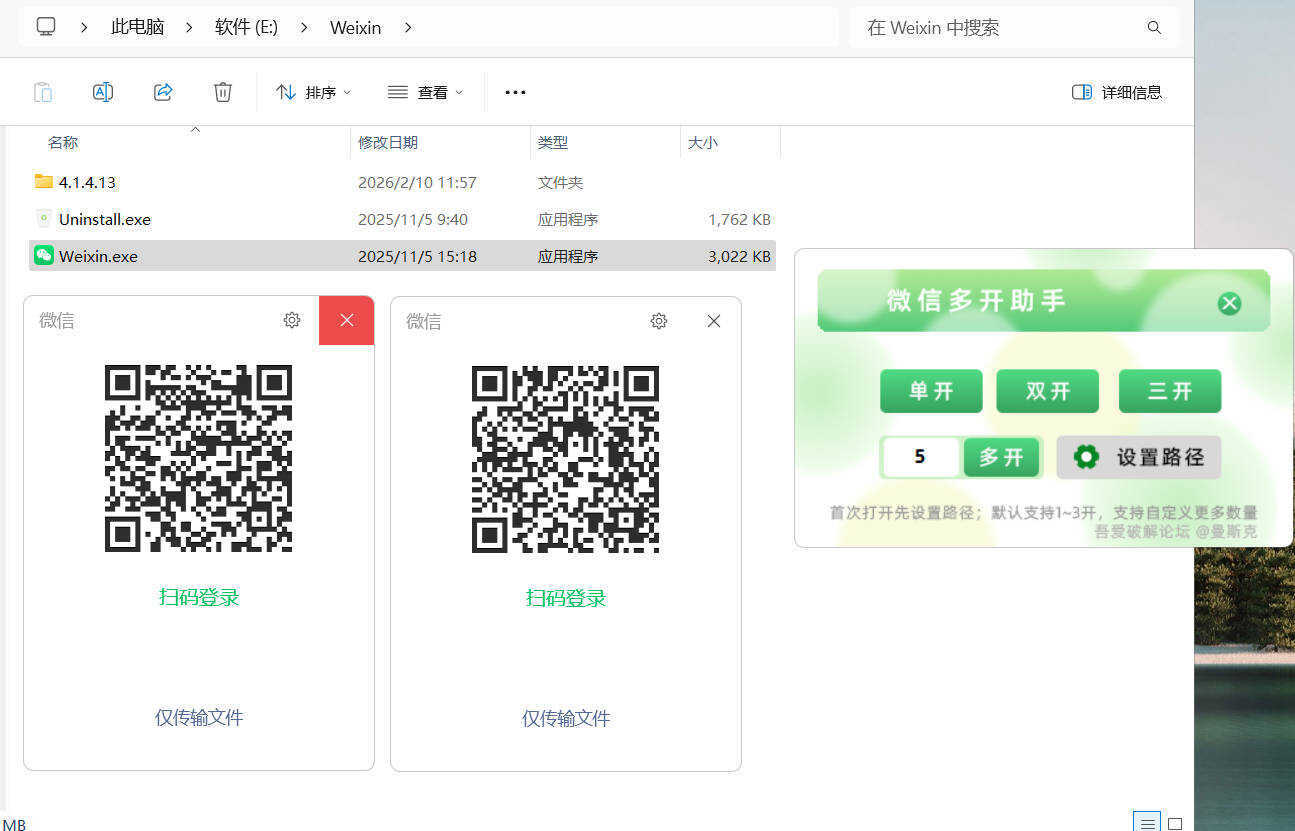The height and width of the screenshot is (831, 1295).
Task: Select the Weixin.exe file
Action: (402, 256)
